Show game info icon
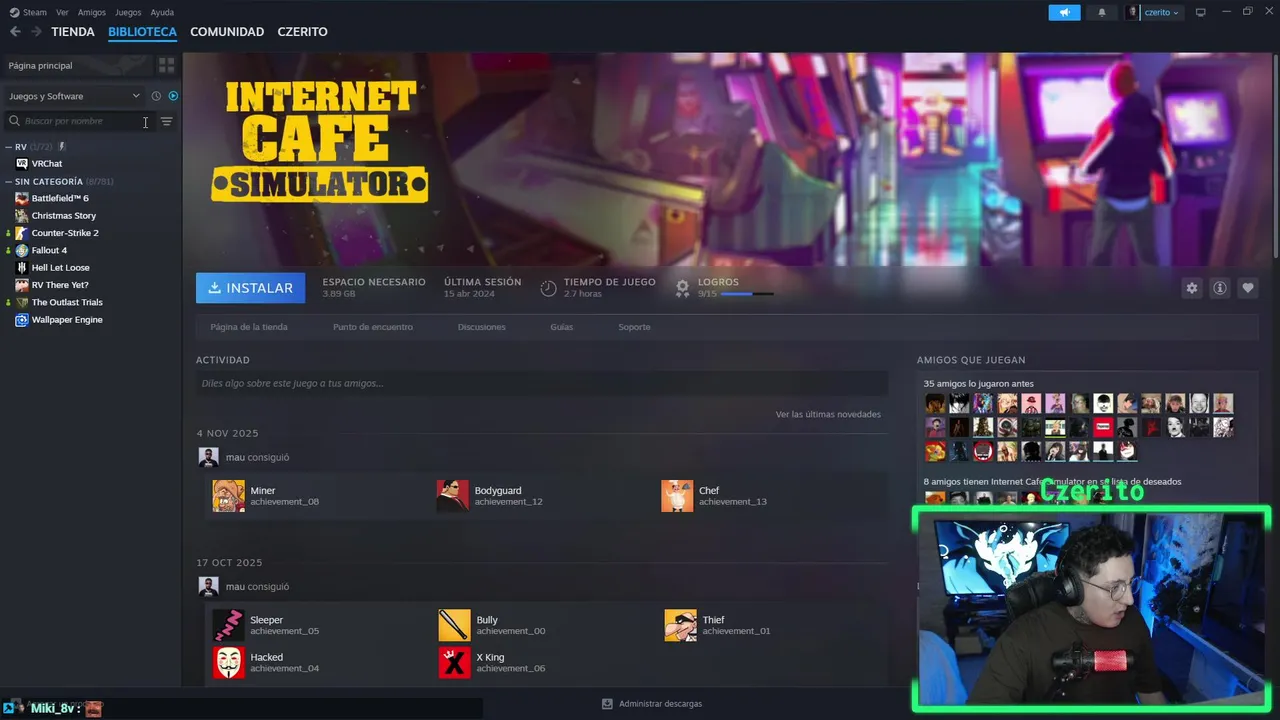 click(x=1219, y=288)
